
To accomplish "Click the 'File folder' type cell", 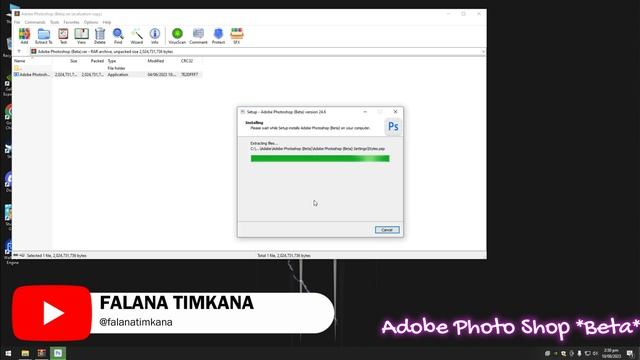I will [116, 68].
